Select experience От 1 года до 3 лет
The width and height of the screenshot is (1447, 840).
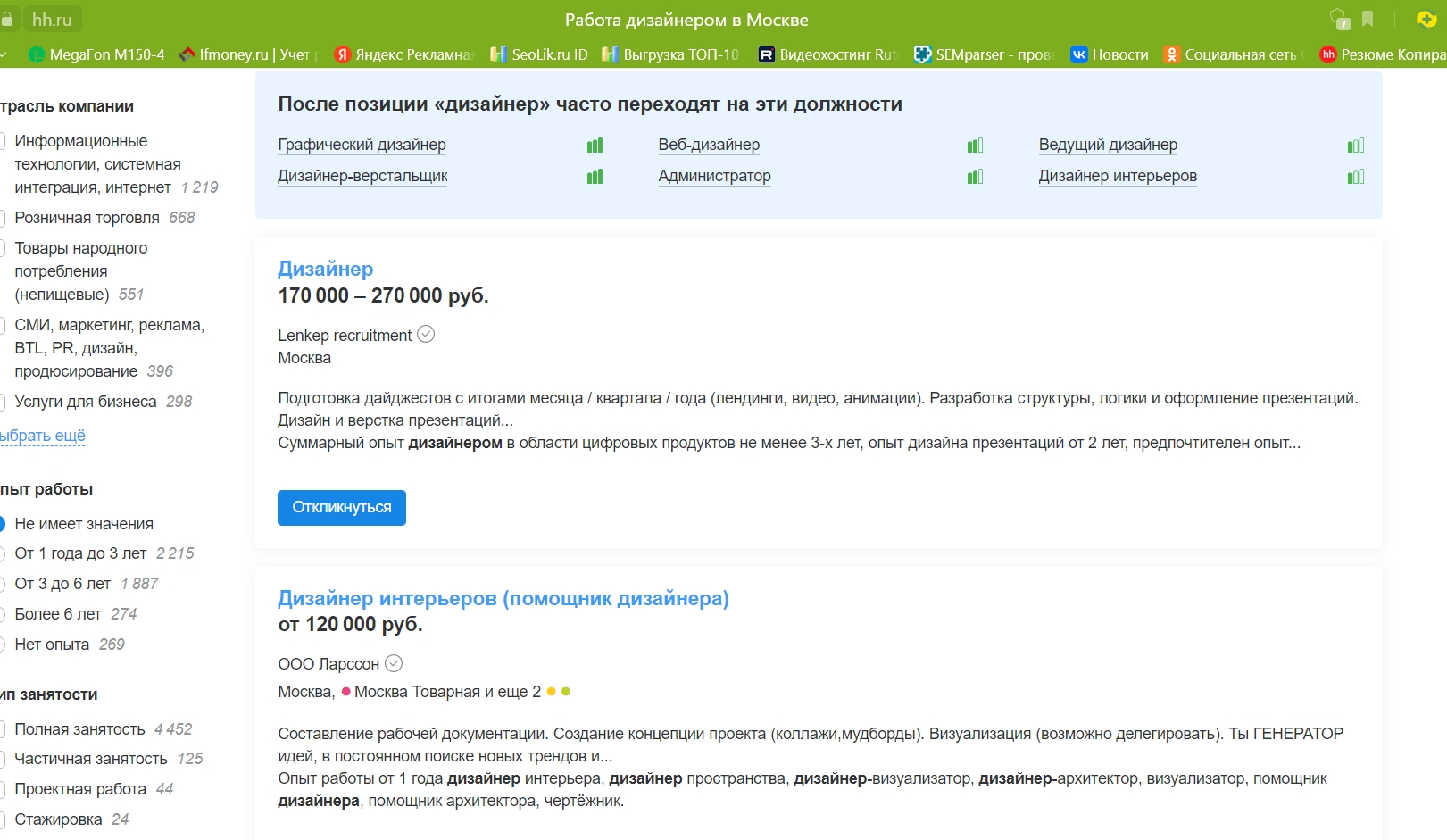tap(3, 553)
